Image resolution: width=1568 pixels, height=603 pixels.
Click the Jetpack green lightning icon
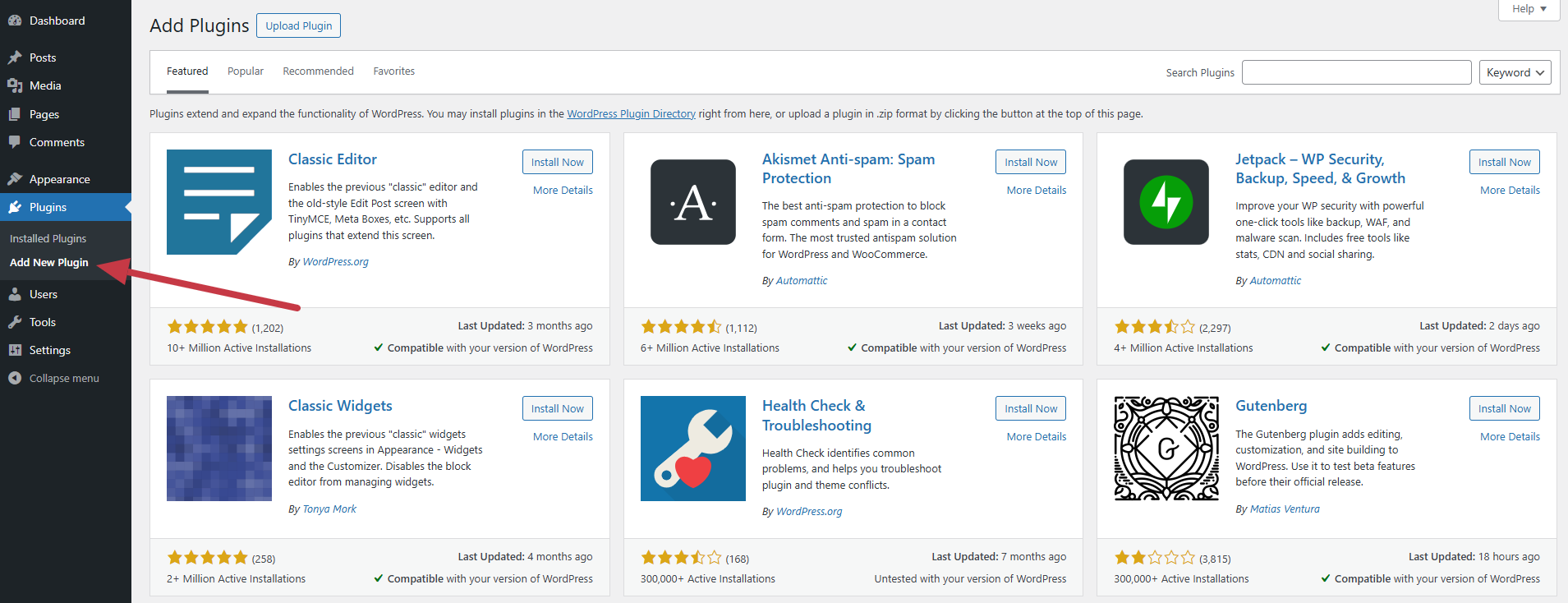[1166, 202]
